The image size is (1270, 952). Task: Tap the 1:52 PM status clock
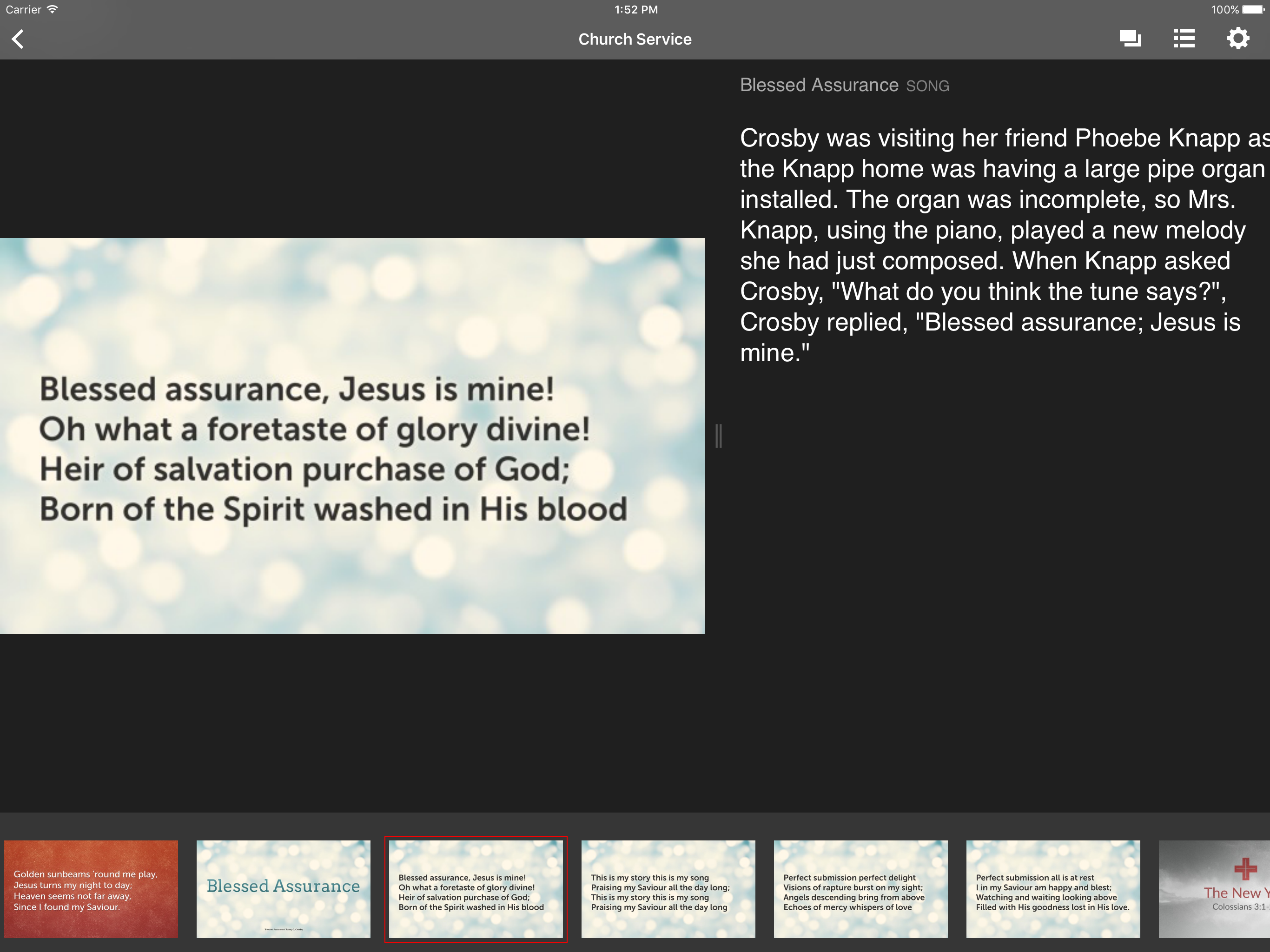[x=635, y=9]
